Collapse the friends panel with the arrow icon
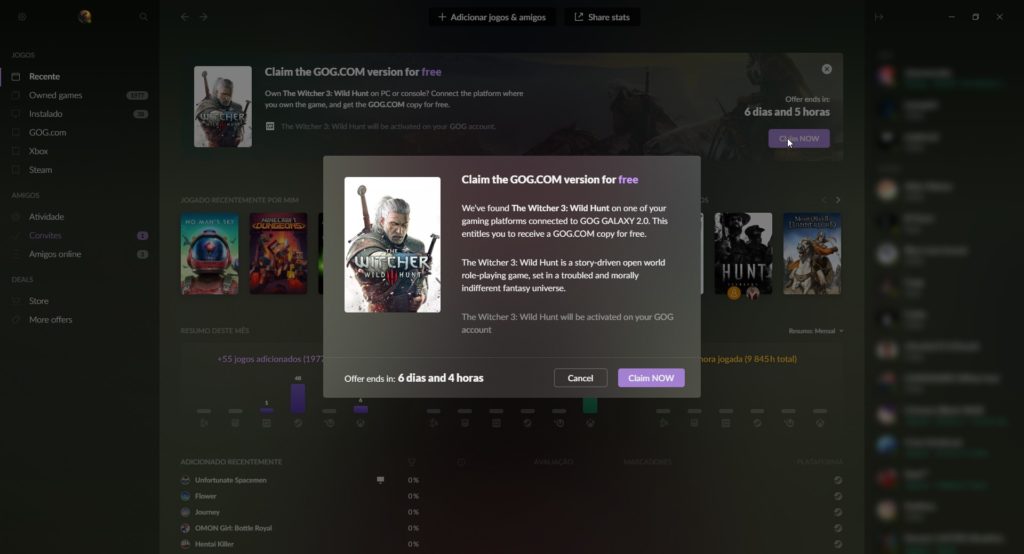Viewport: 1024px width, 554px height. click(x=879, y=17)
